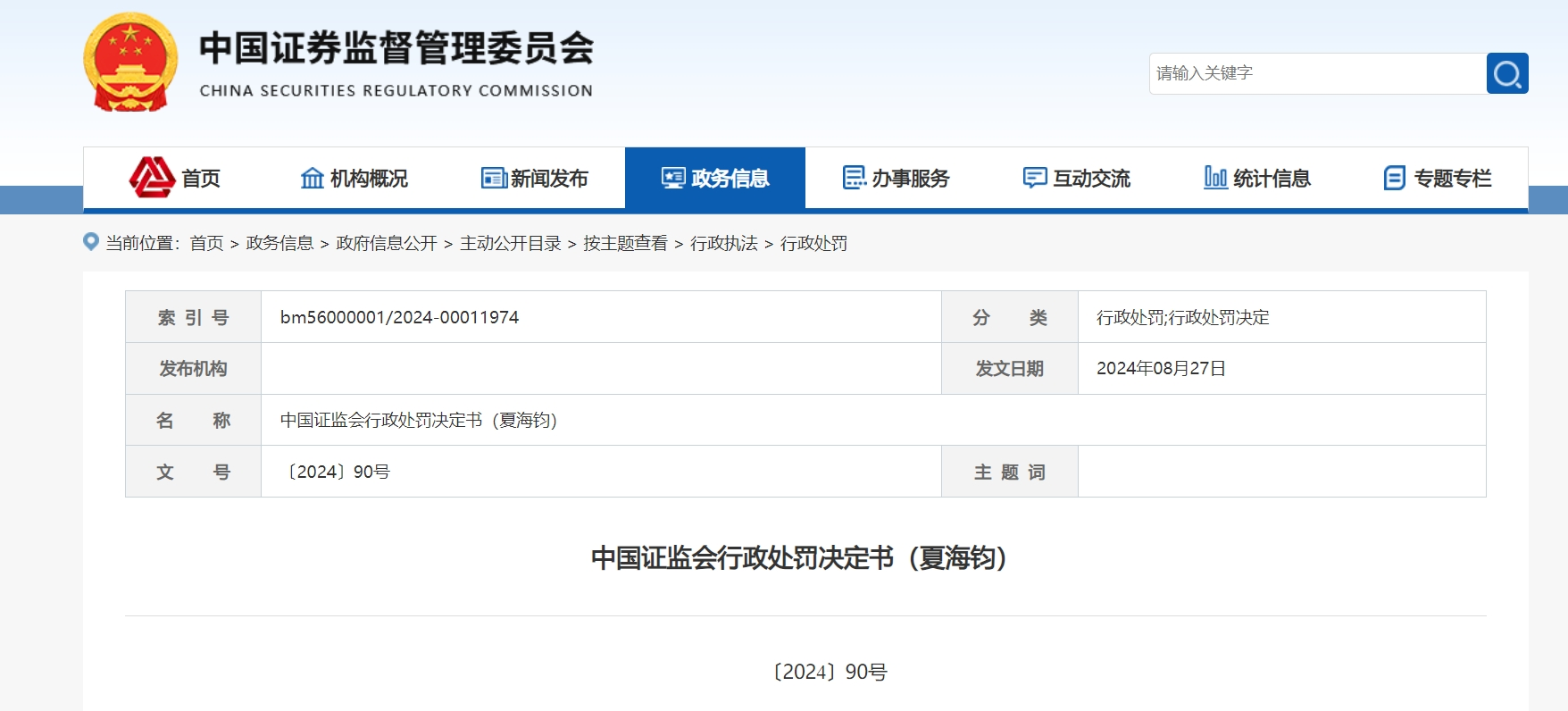Click the red home icon beside 首页
Image resolution: width=1568 pixels, height=711 pixels.
click(x=152, y=178)
